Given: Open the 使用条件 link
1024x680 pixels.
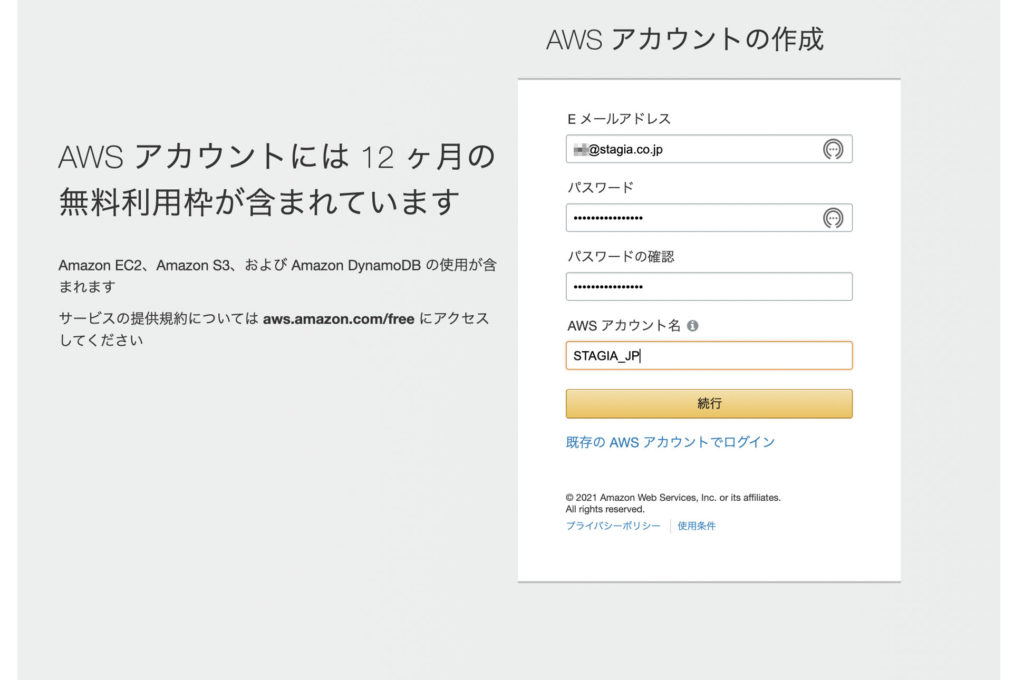Looking at the screenshot, I should tap(696, 526).
